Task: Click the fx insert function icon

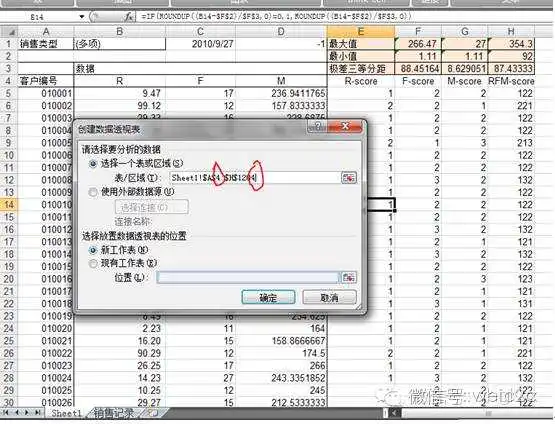Action: pos(129,16)
